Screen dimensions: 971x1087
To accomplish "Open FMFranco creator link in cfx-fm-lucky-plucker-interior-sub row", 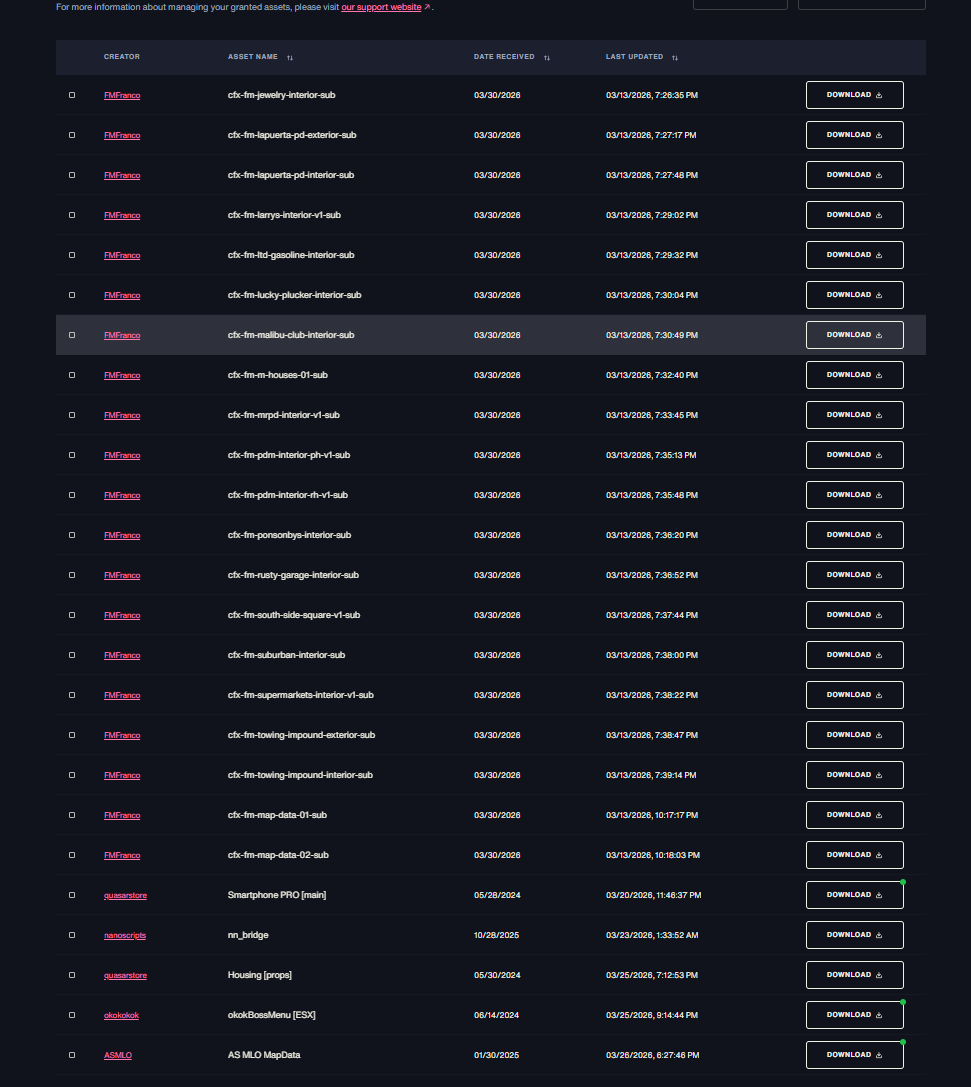I will tap(122, 295).
